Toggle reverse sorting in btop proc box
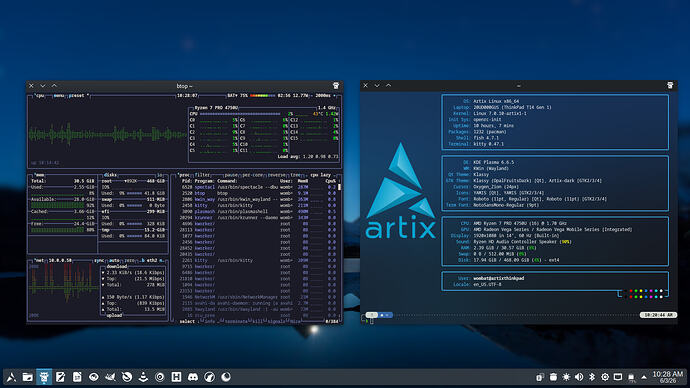690x388 pixels. coord(277,175)
